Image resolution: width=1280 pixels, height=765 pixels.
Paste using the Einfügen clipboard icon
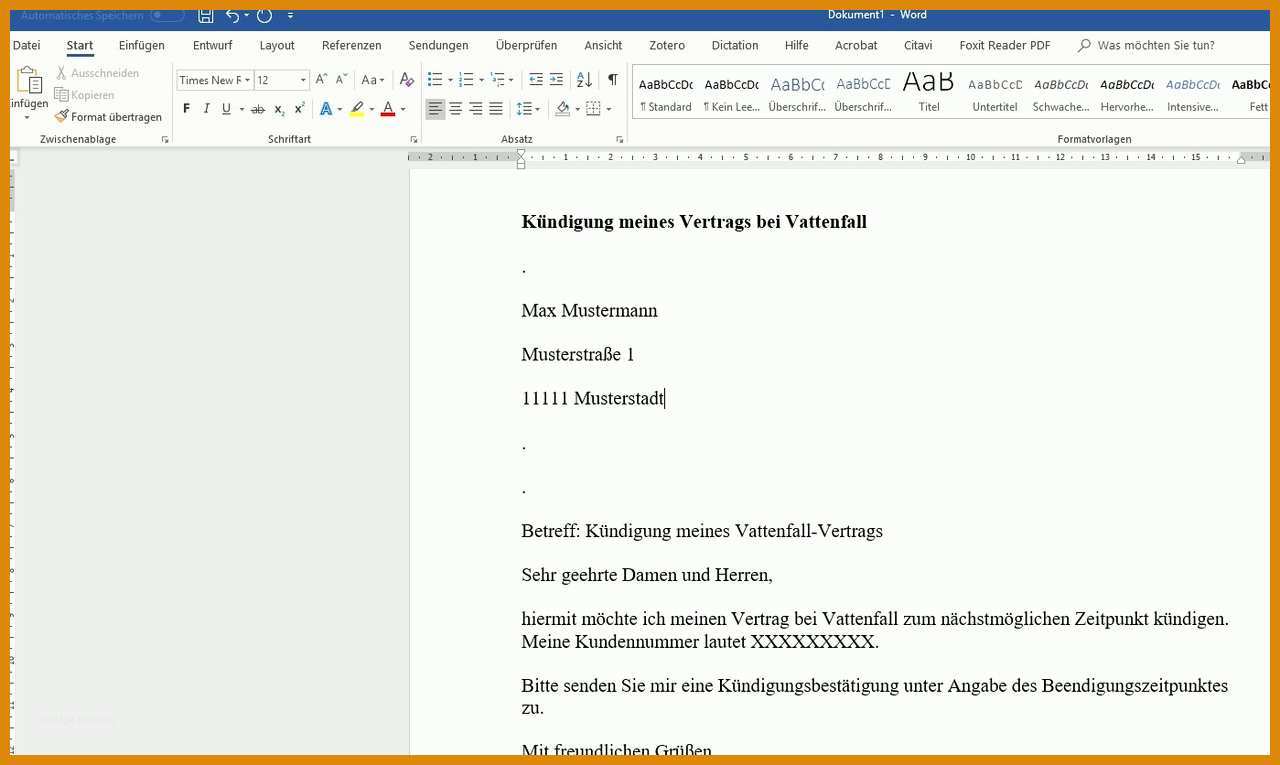(29, 81)
